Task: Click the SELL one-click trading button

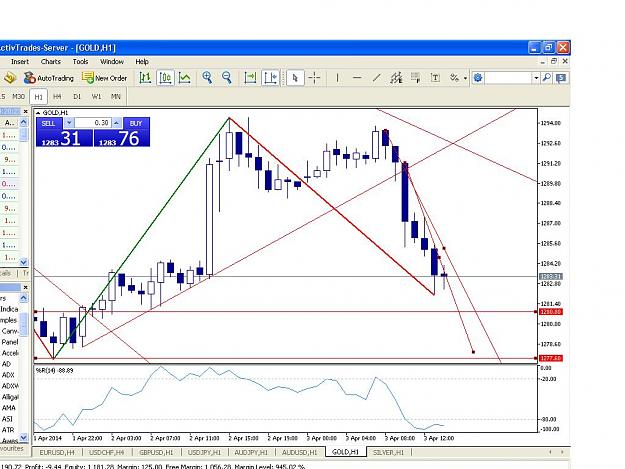Action: tap(48, 123)
